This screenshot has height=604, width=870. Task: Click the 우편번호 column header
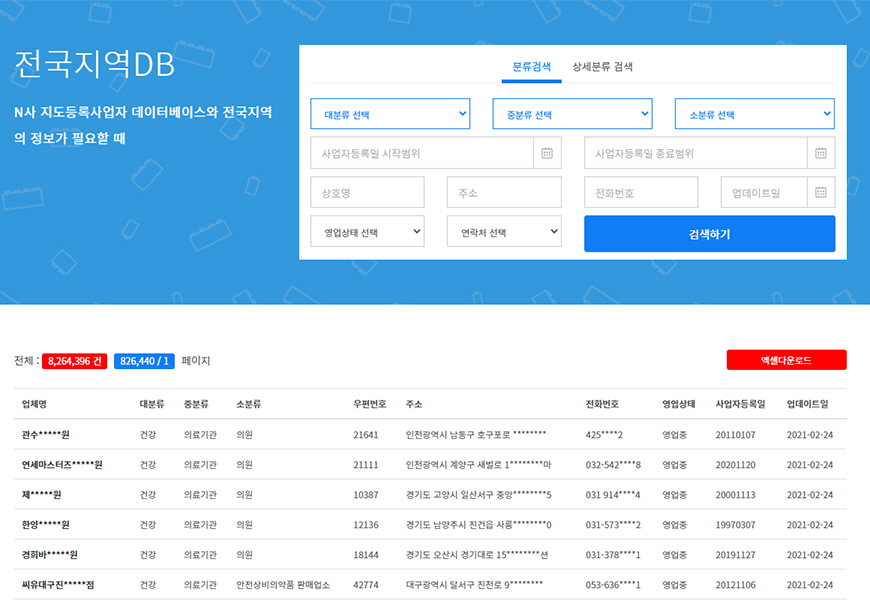tap(370, 404)
